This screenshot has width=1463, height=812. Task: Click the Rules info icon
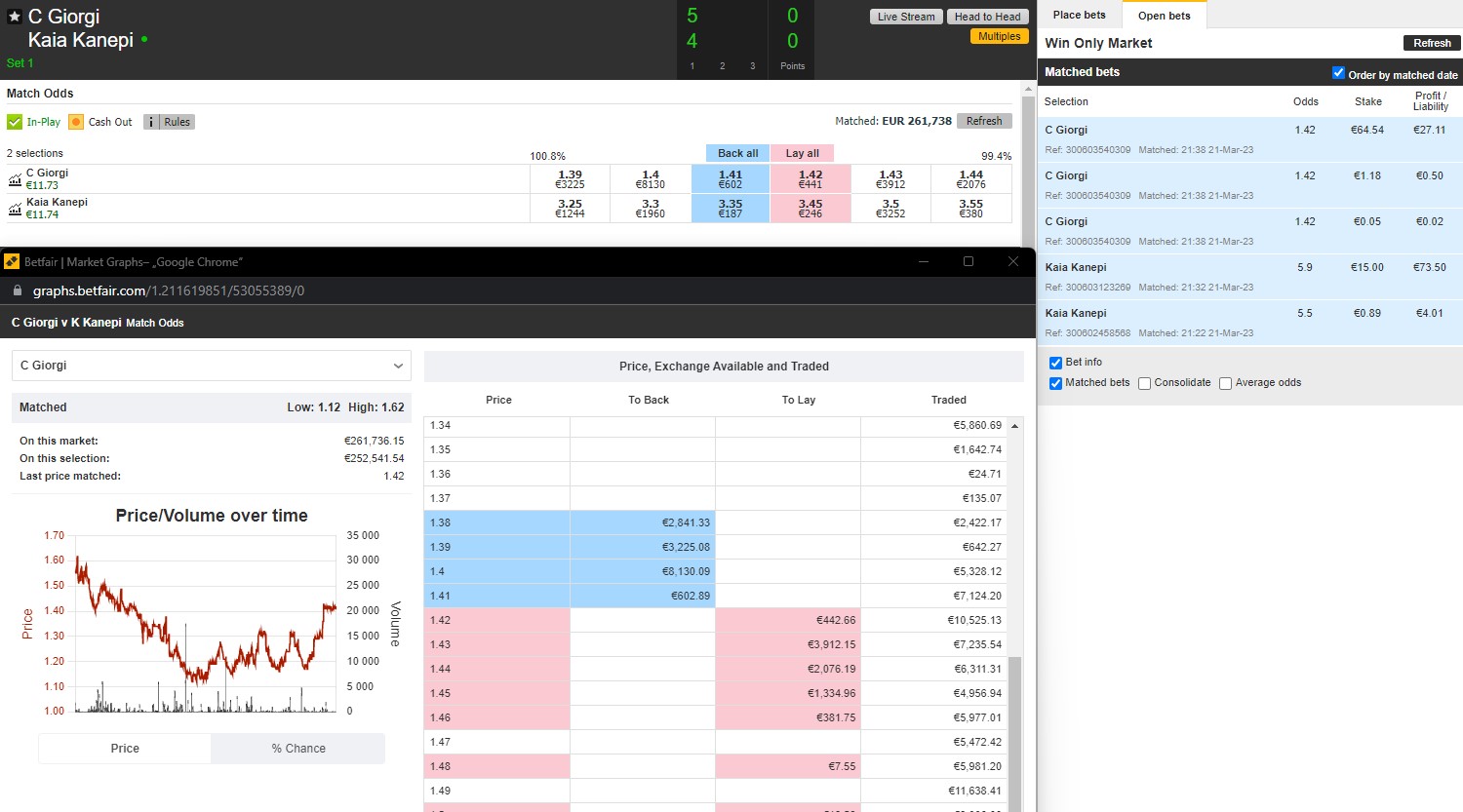[x=151, y=122]
